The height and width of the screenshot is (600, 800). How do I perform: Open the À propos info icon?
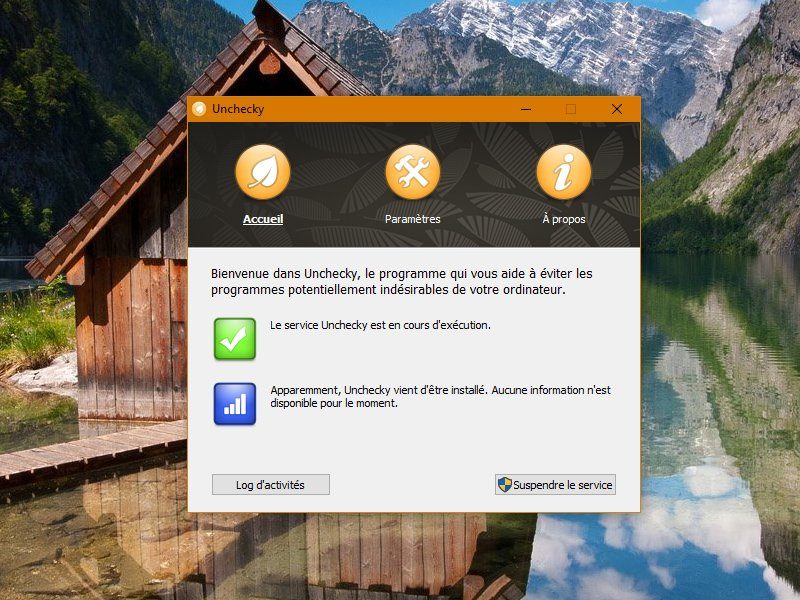click(564, 172)
